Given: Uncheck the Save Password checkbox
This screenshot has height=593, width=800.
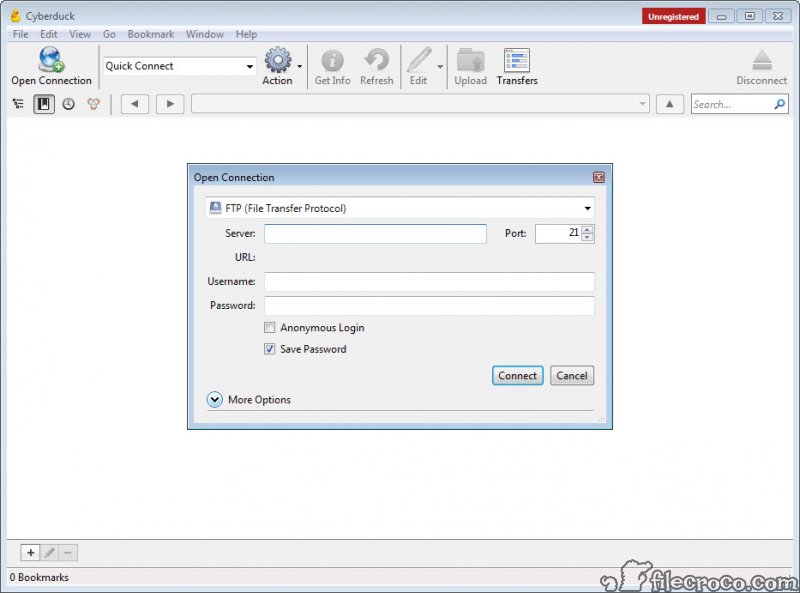Looking at the screenshot, I should [x=269, y=349].
